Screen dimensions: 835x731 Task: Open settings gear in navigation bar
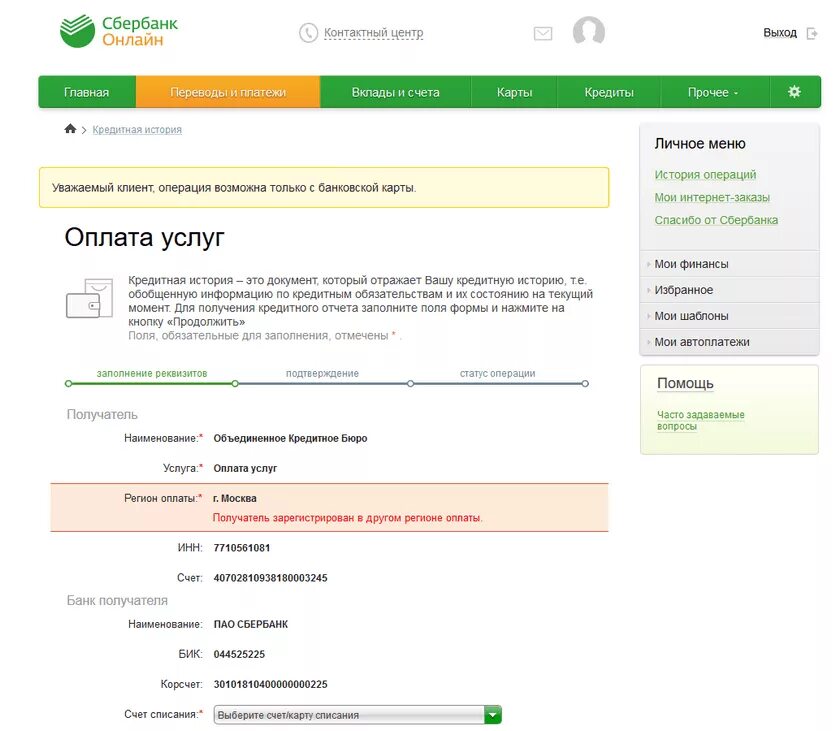click(x=794, y=92)
